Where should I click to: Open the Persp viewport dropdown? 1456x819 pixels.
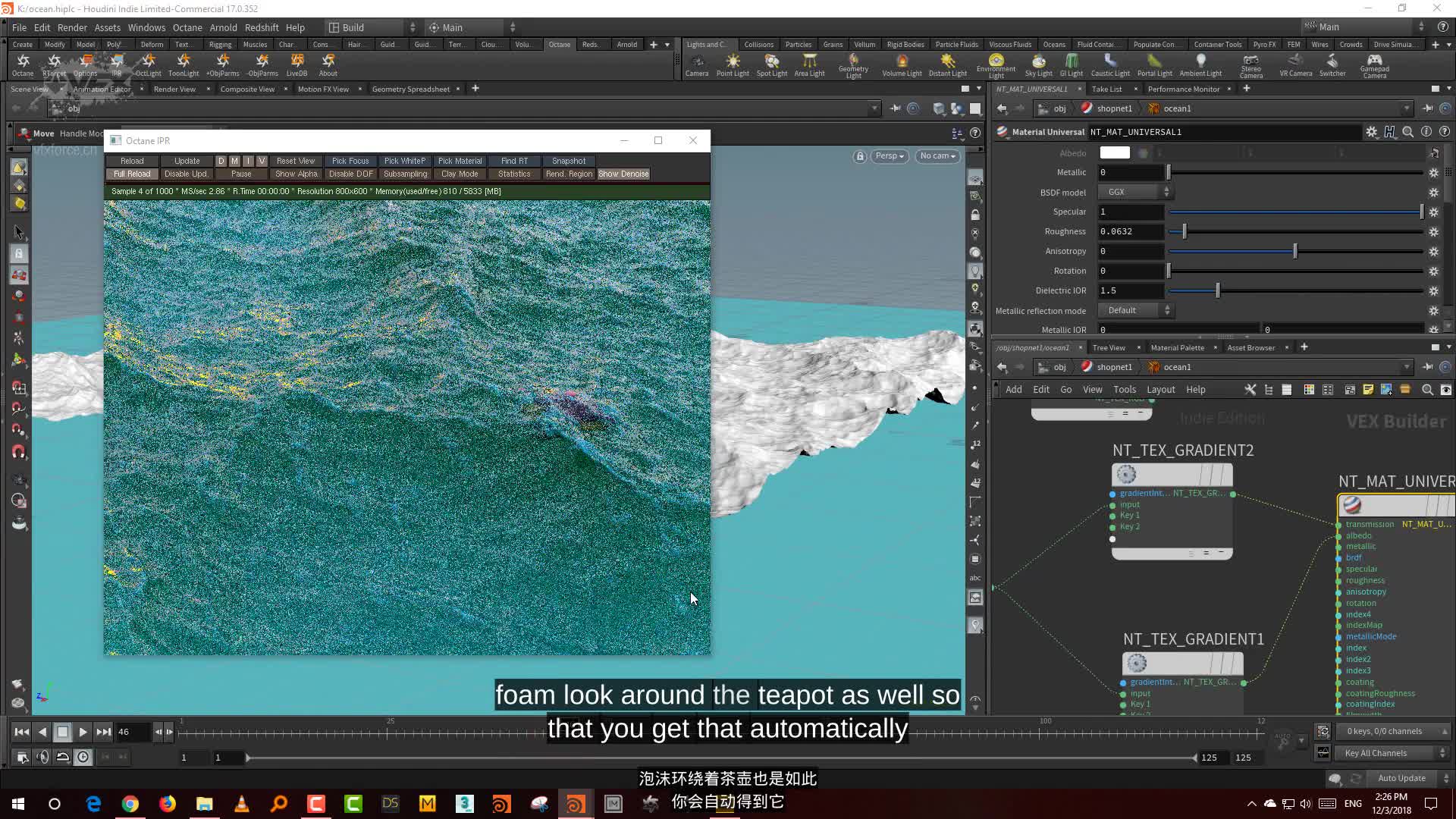[x=889, y=156]
